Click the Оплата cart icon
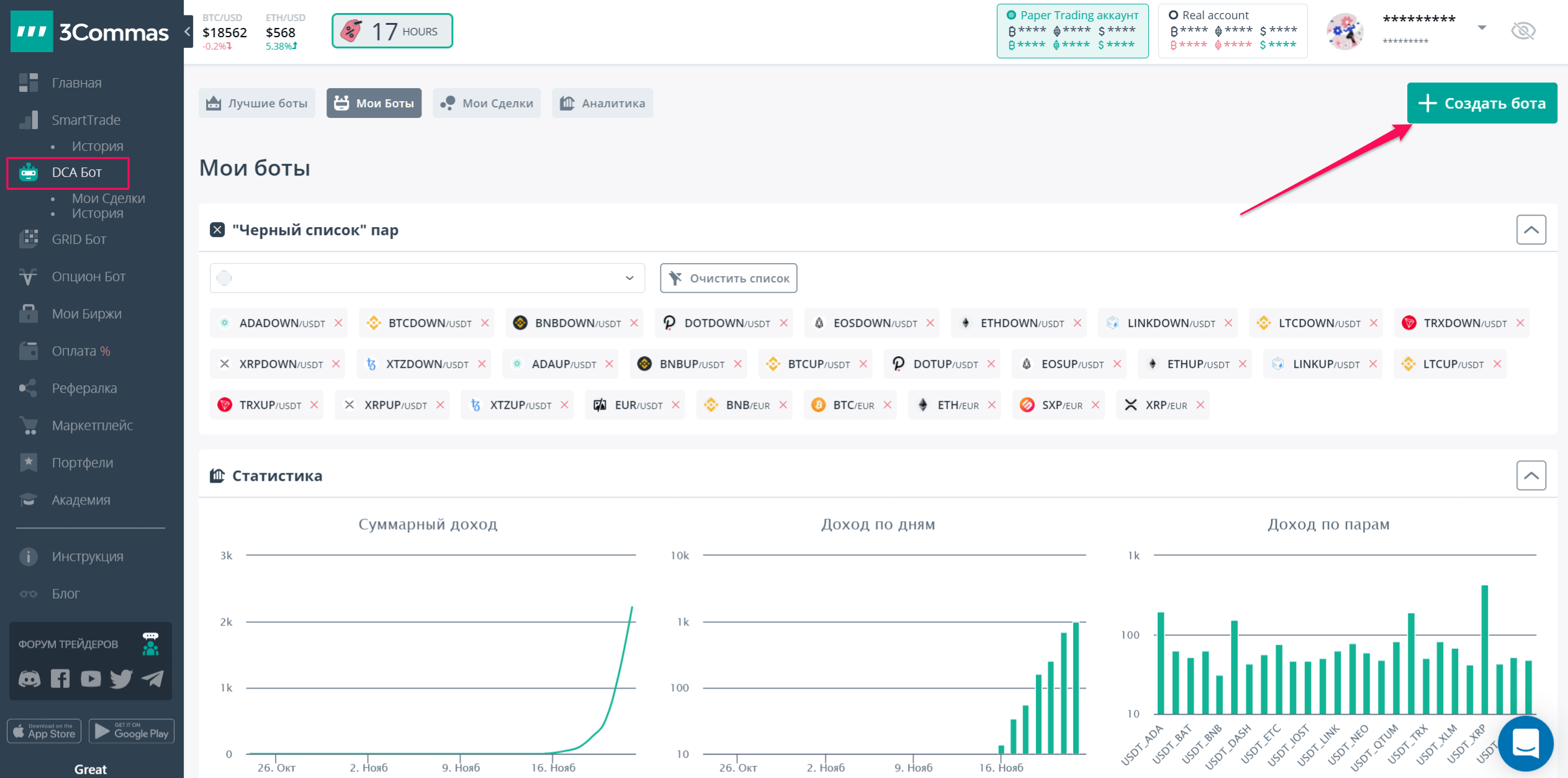Screen dimensions: 1568x778 [29, 351]
